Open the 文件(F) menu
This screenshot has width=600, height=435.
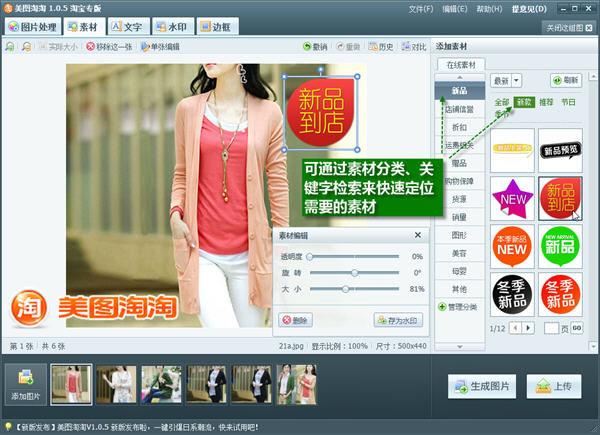coord(421,9)
